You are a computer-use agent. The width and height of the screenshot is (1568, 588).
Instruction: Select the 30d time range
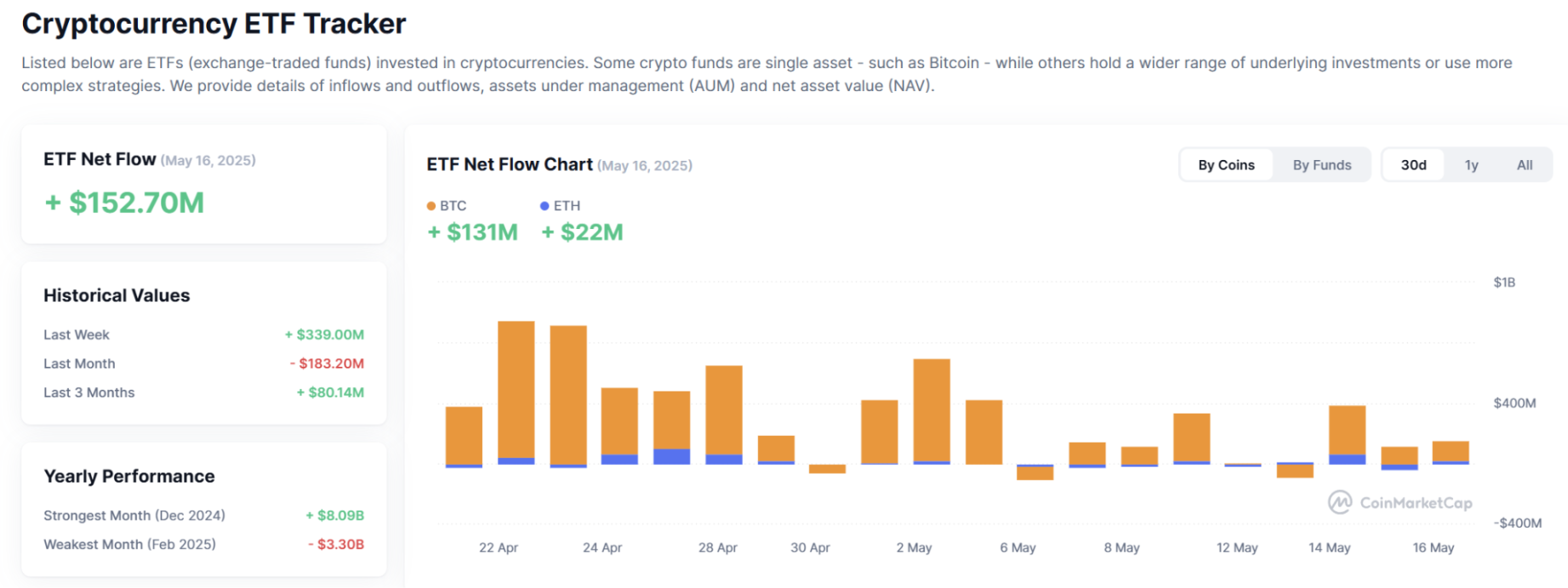(x=1413, y=165)
